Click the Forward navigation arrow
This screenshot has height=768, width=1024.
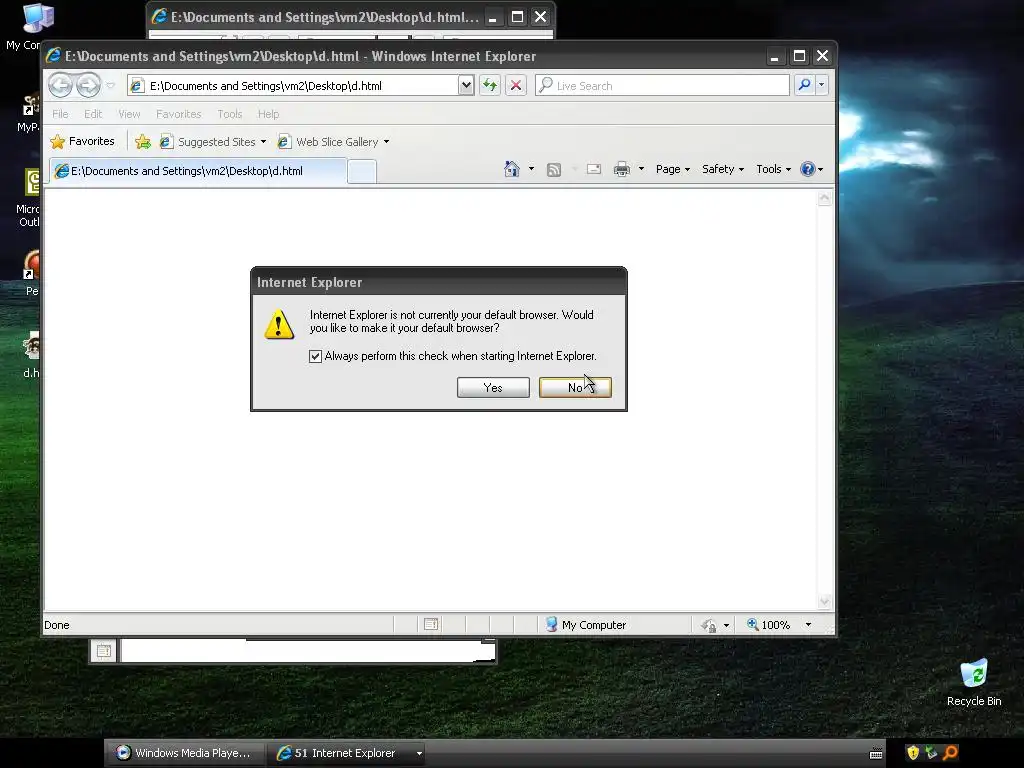(88, 85)
